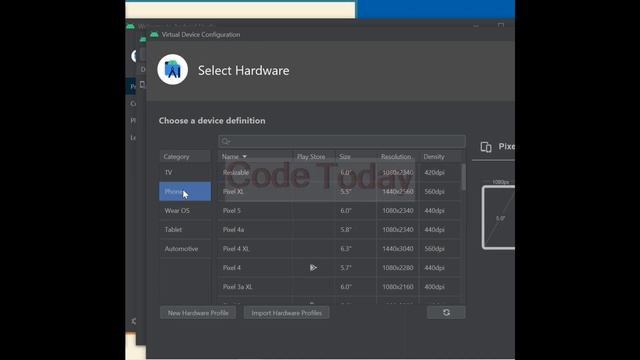Select the Tablet category
Screen dimensions: 640x360
185,229
